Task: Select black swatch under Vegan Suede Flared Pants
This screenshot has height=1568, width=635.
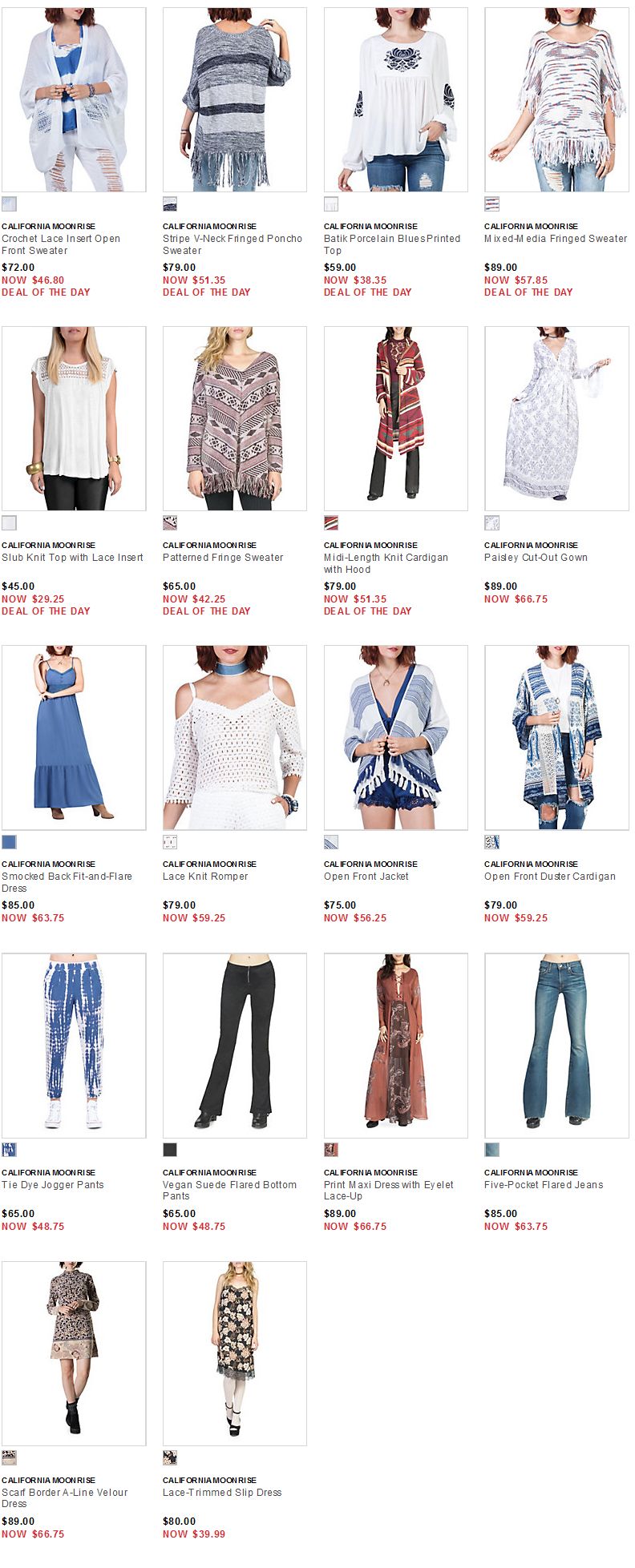Action: pos(170,1150)
